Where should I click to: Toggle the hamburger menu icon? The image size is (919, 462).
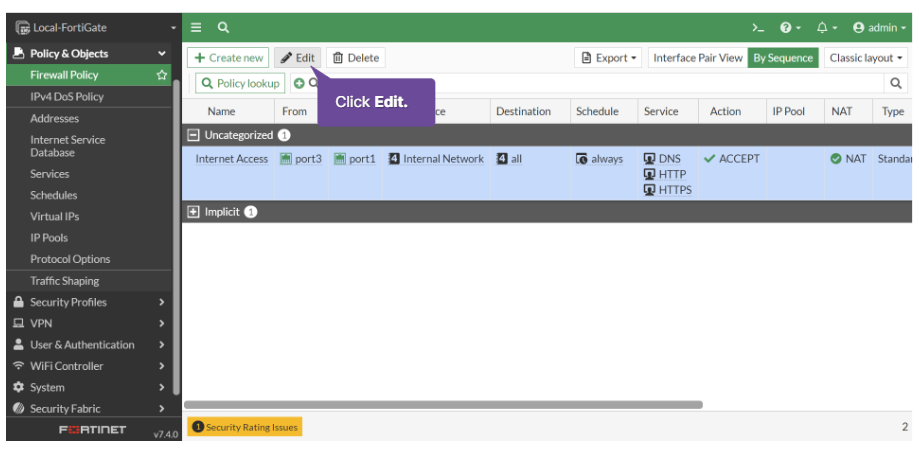pos(196,28)
